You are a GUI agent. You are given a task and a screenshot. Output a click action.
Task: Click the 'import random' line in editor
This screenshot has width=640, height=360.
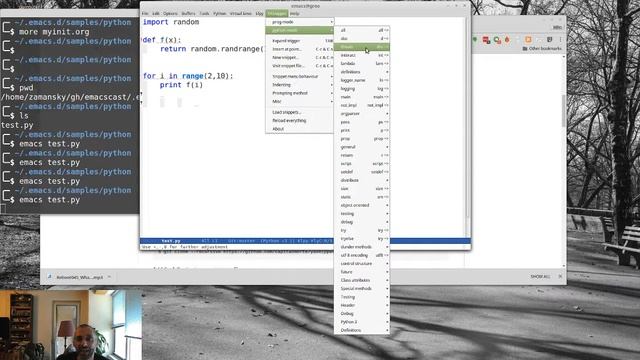(x=171, y=22)
